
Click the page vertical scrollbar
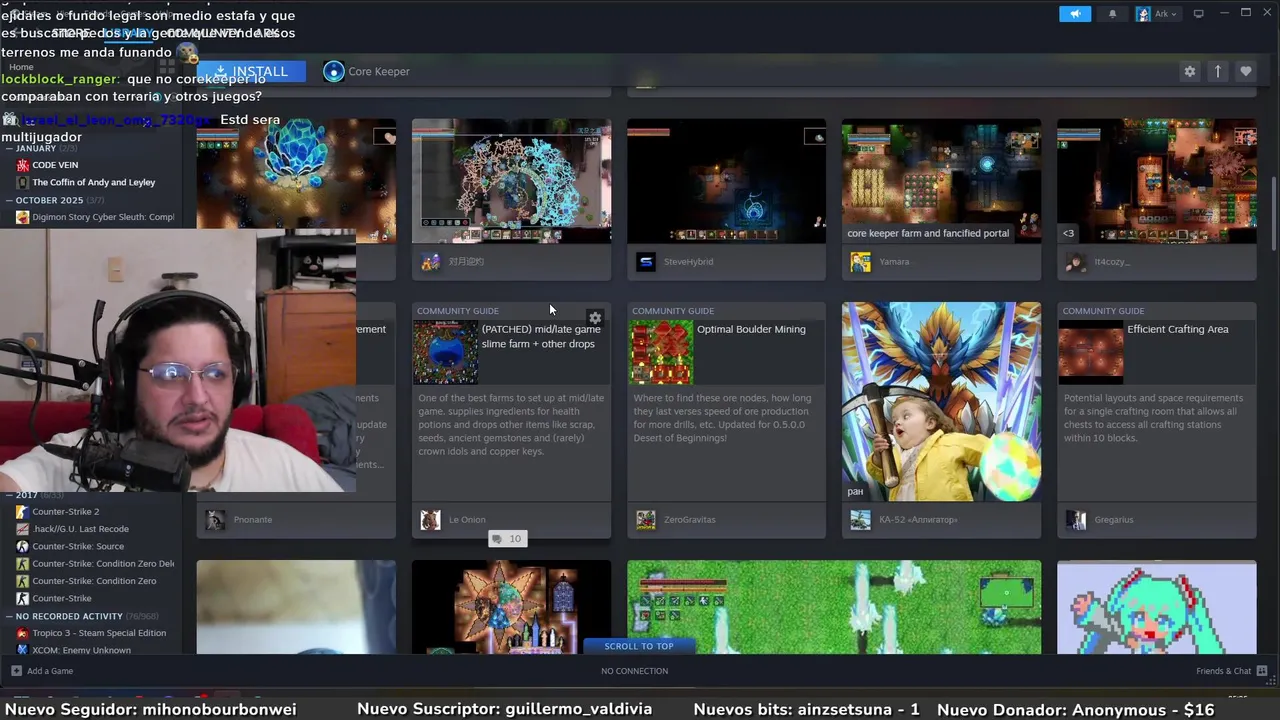tap(1273, 214)
